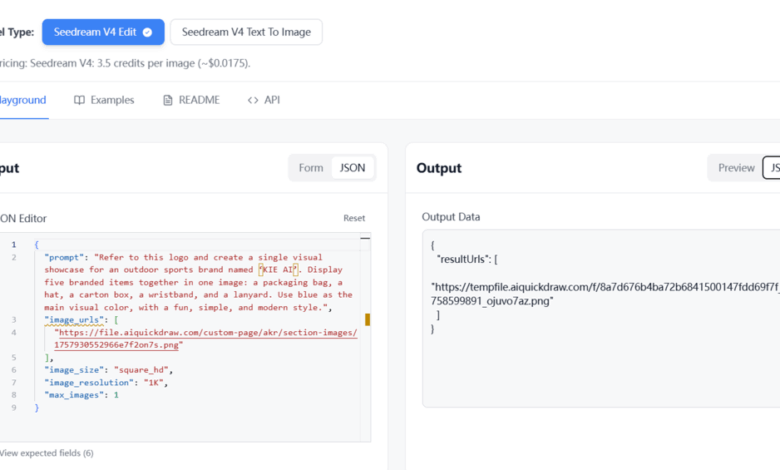Click the "image_size" line in editor
780x470 pixels.
point(108,370)
